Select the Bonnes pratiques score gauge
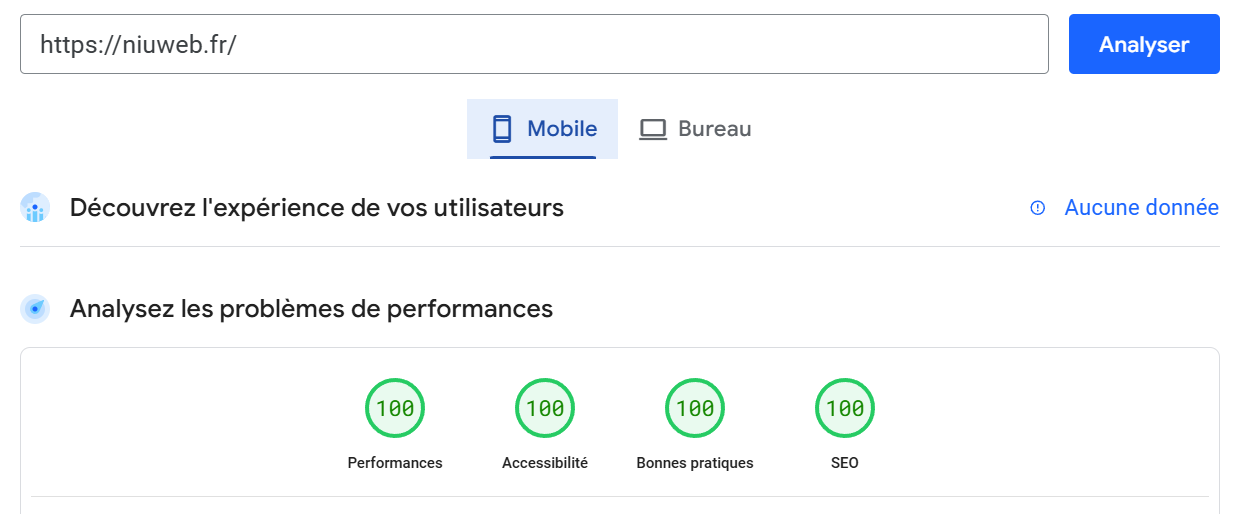Viewport: 1247px width, 514px height. click(x=695, y=408)
